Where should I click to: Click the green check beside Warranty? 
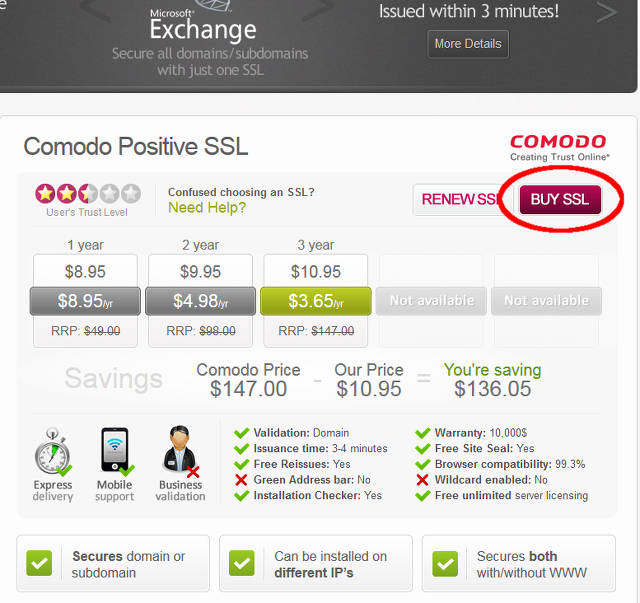[422, 433]
